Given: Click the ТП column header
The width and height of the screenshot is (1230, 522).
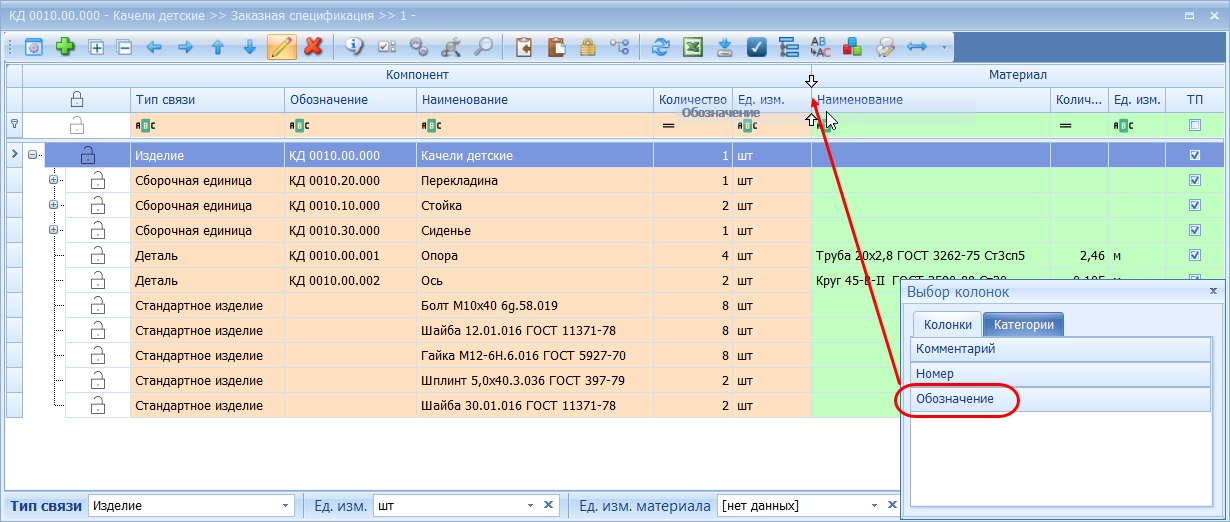Looking at the screenshot, I should (x=1195, y=100).
